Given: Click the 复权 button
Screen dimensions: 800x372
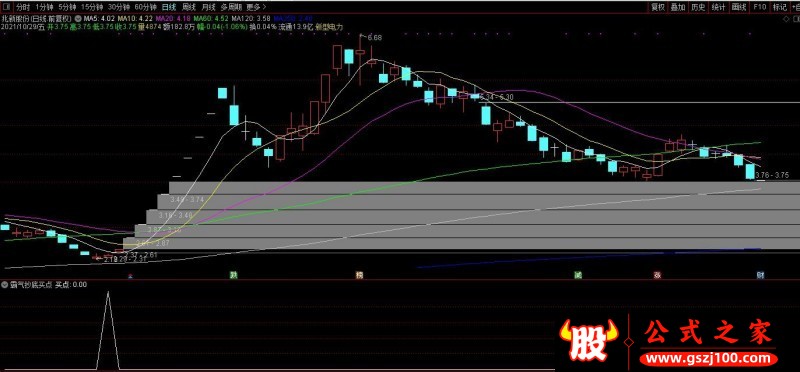Looking at the screenshot, I should [657, 7].
